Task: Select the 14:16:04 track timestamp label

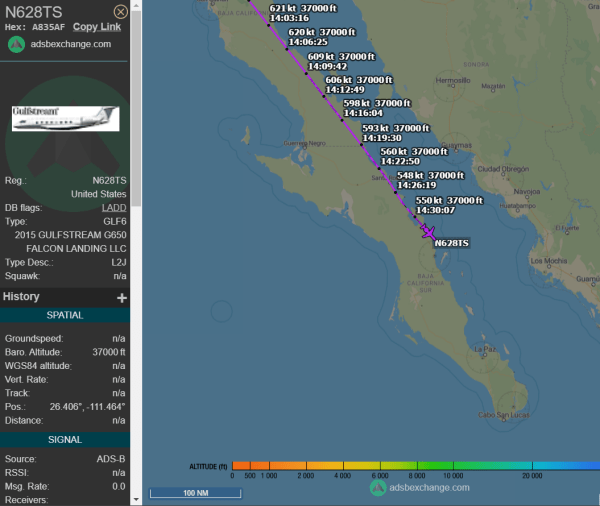Action: [x=363, y=113]
